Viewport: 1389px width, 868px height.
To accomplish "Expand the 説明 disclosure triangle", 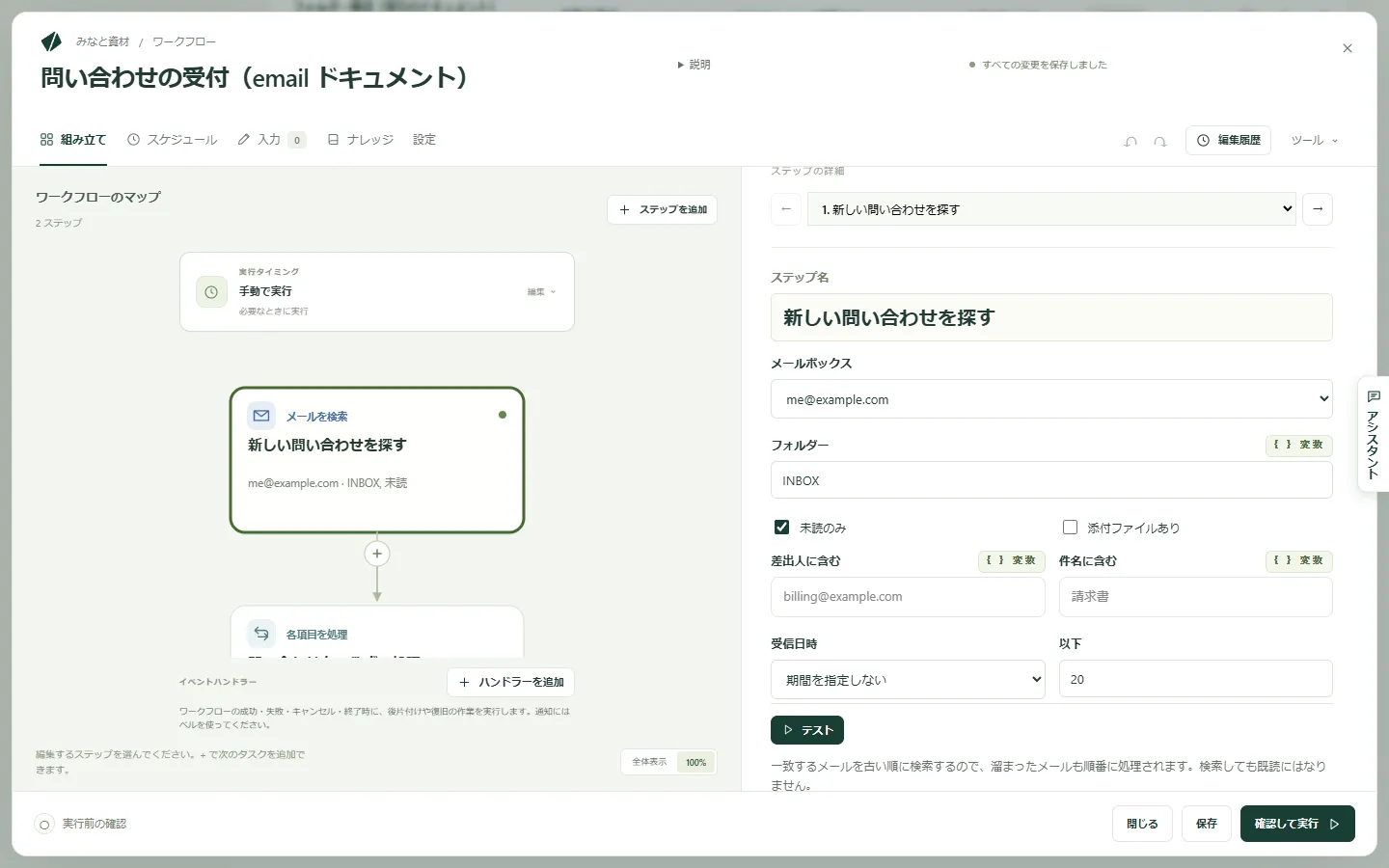I will (694, 65).
